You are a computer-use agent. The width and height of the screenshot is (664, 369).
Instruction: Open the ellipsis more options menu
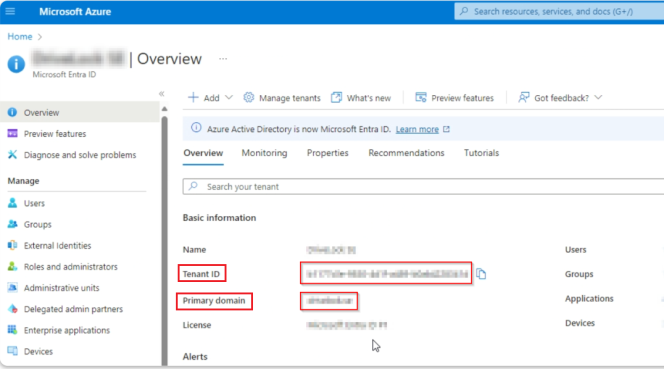[223, 59]
